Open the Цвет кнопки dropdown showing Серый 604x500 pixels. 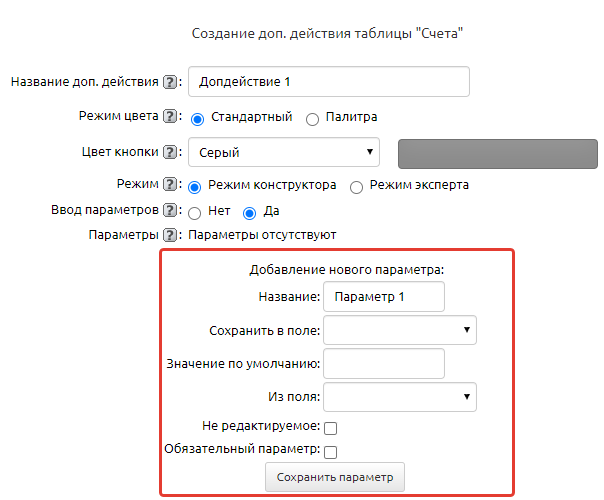click(284, 152)
